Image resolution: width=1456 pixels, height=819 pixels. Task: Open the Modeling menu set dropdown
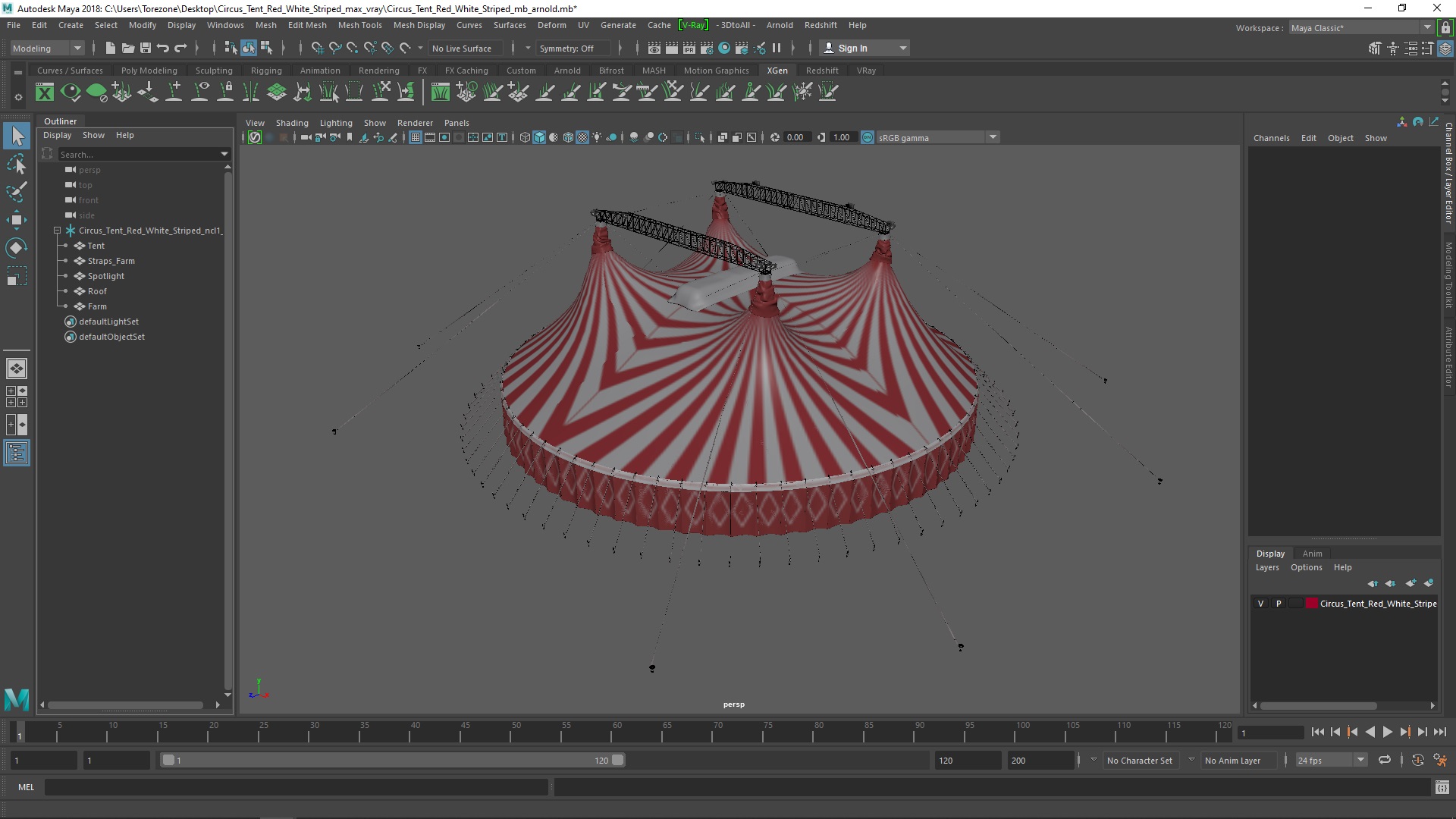click(x=47, y=48)
